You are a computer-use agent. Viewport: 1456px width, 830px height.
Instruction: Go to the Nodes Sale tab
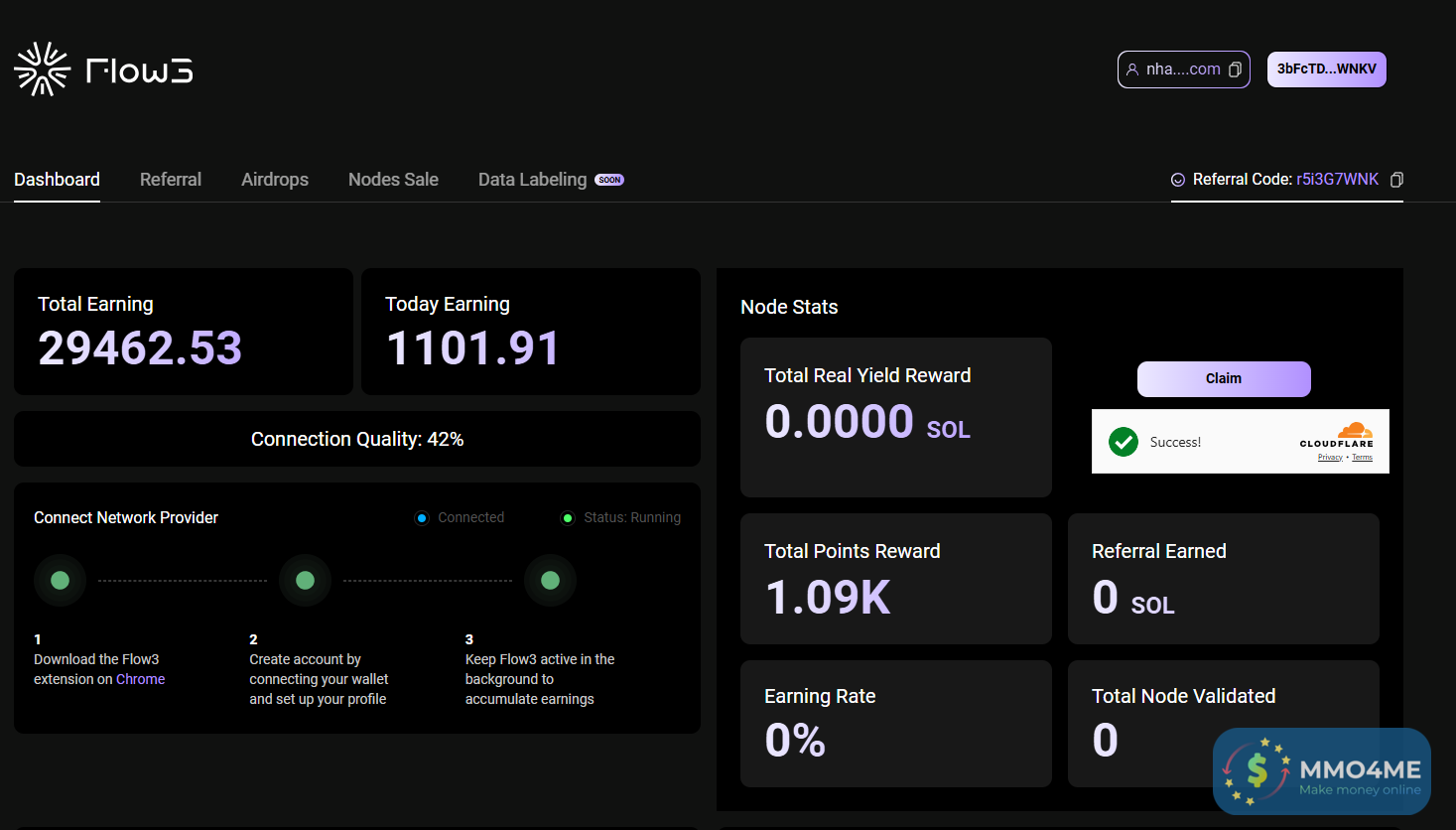tap(393, 180)
